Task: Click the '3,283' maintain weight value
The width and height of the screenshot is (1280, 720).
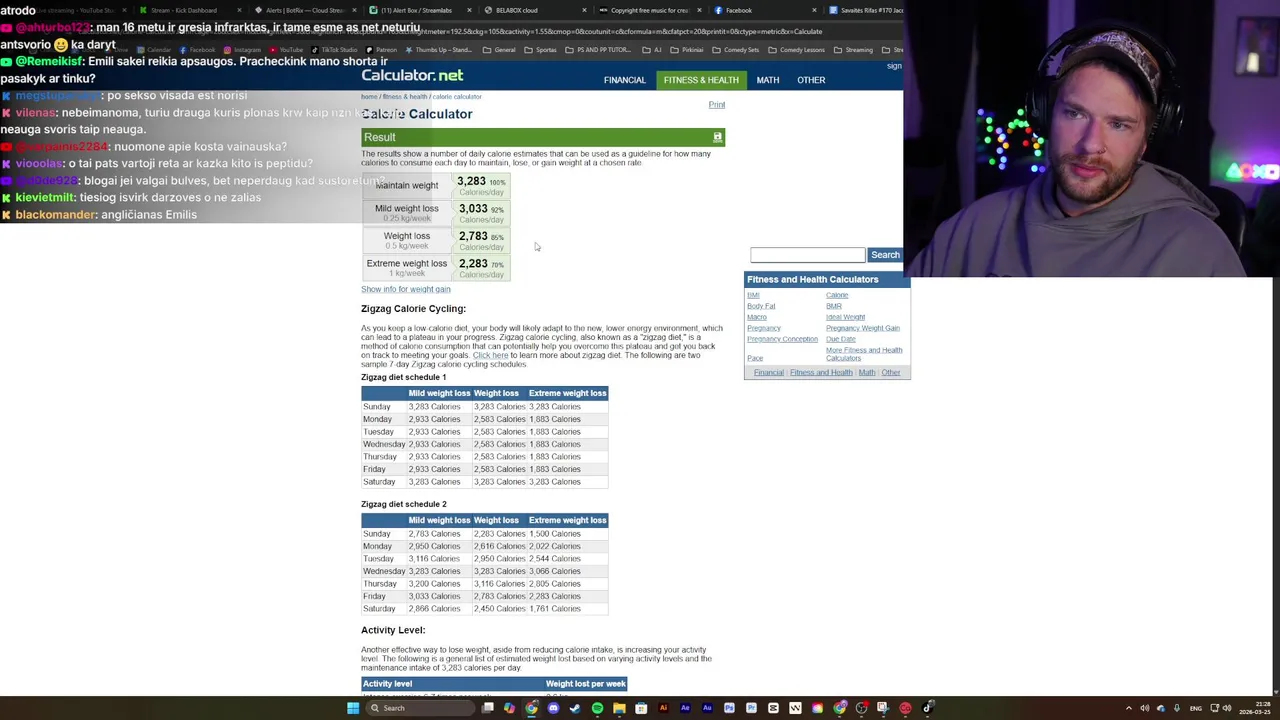Action: [x=471, y=181]
